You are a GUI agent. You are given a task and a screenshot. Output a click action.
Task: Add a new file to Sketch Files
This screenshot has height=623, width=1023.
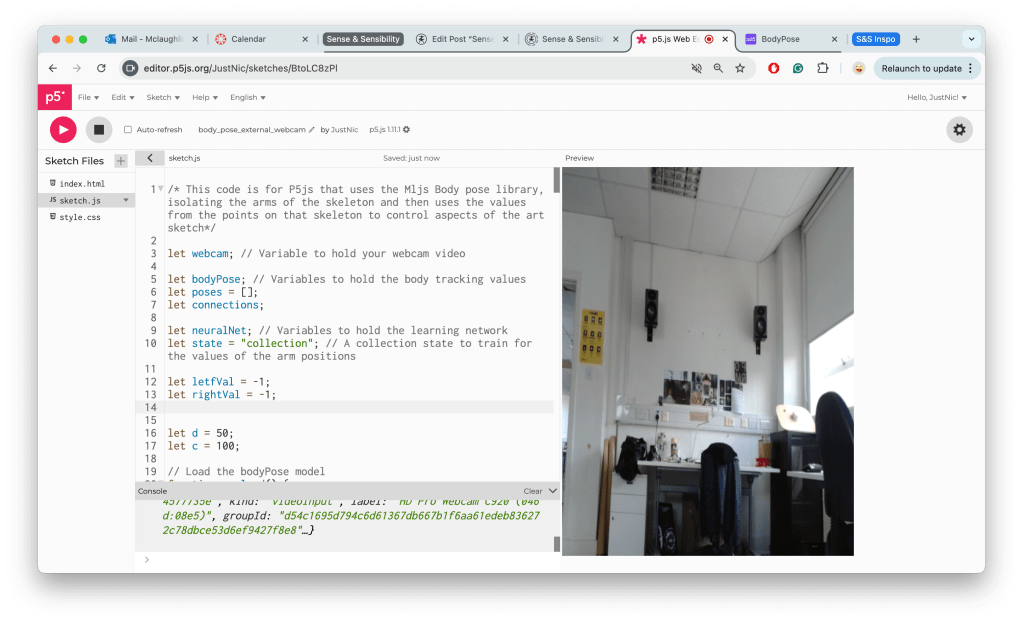point(121,160)
